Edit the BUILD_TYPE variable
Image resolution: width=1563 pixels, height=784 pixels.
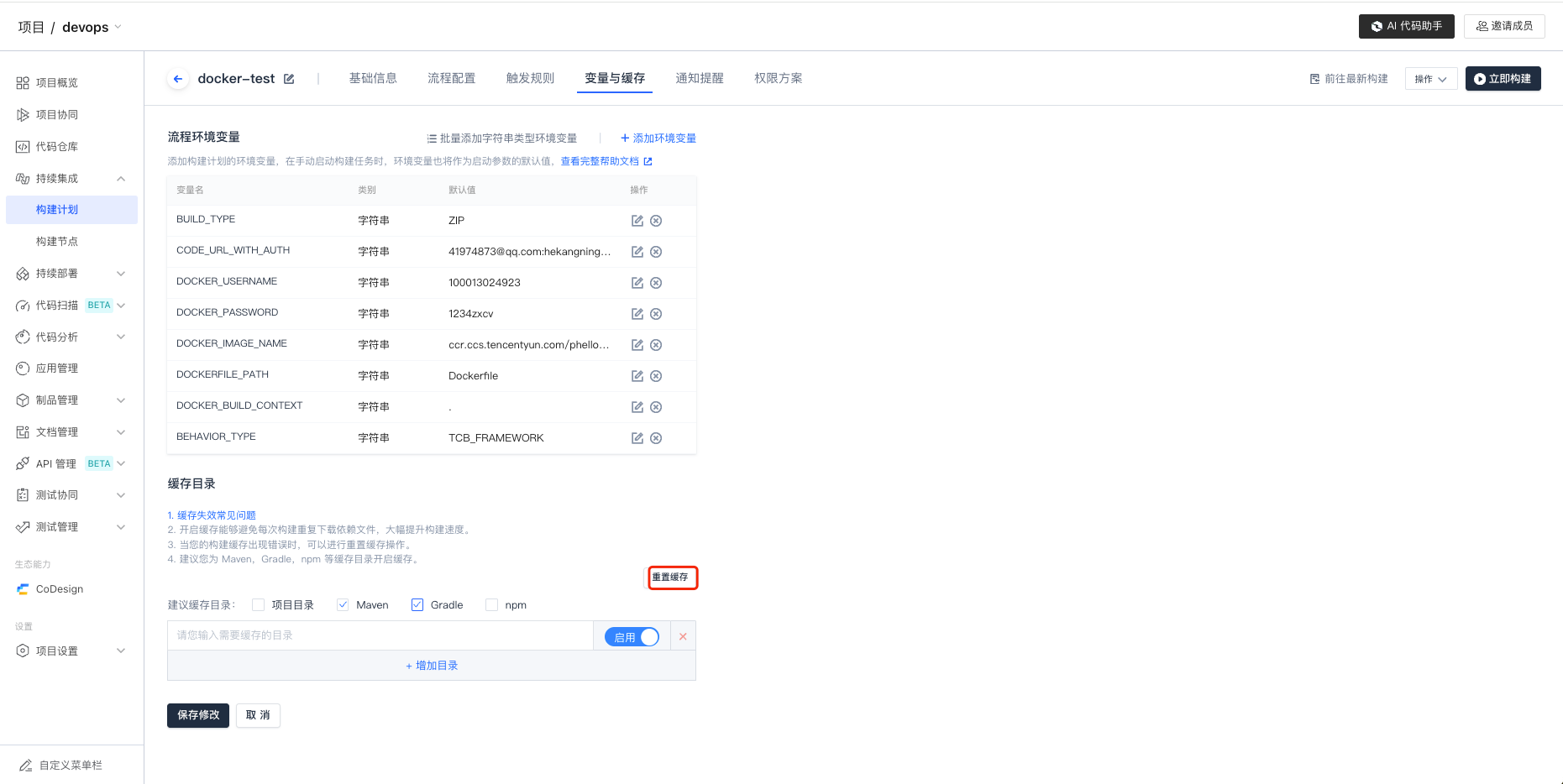pos(637,221)
